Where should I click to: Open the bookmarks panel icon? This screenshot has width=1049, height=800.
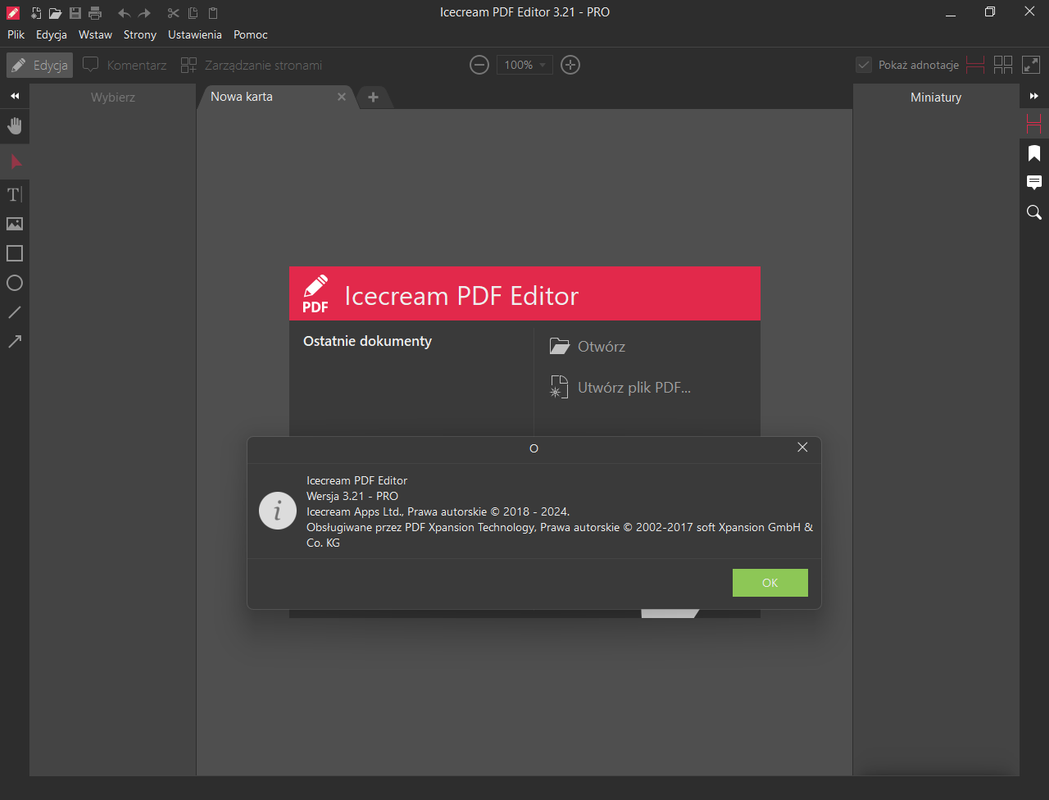1034,153
